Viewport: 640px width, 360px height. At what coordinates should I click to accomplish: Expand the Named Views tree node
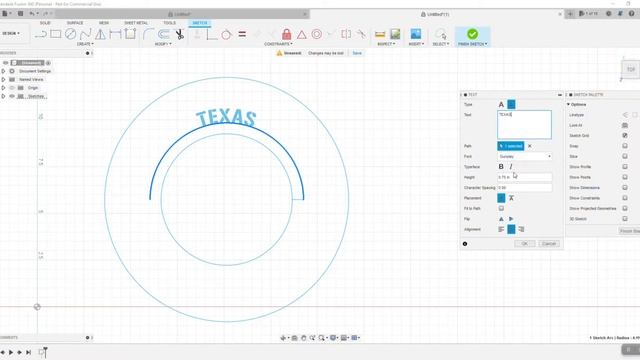pyautogui.click(x=3, y=80)
